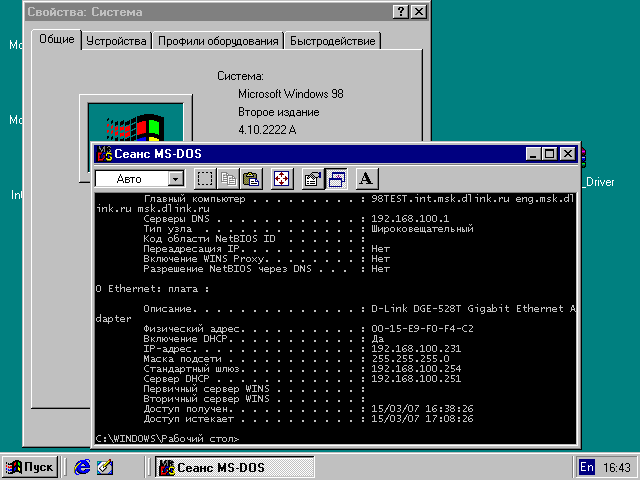Switch to the Быстродействие tab
The image size is (640, 480).
pyautogui.click(x=333, y=41)
